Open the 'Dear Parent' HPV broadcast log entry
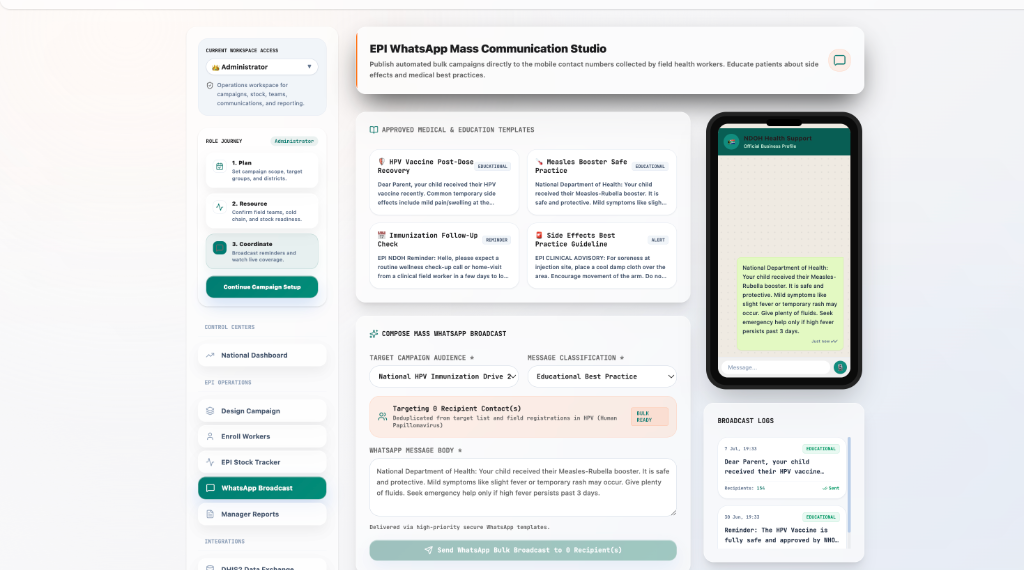 pos(782,467)
